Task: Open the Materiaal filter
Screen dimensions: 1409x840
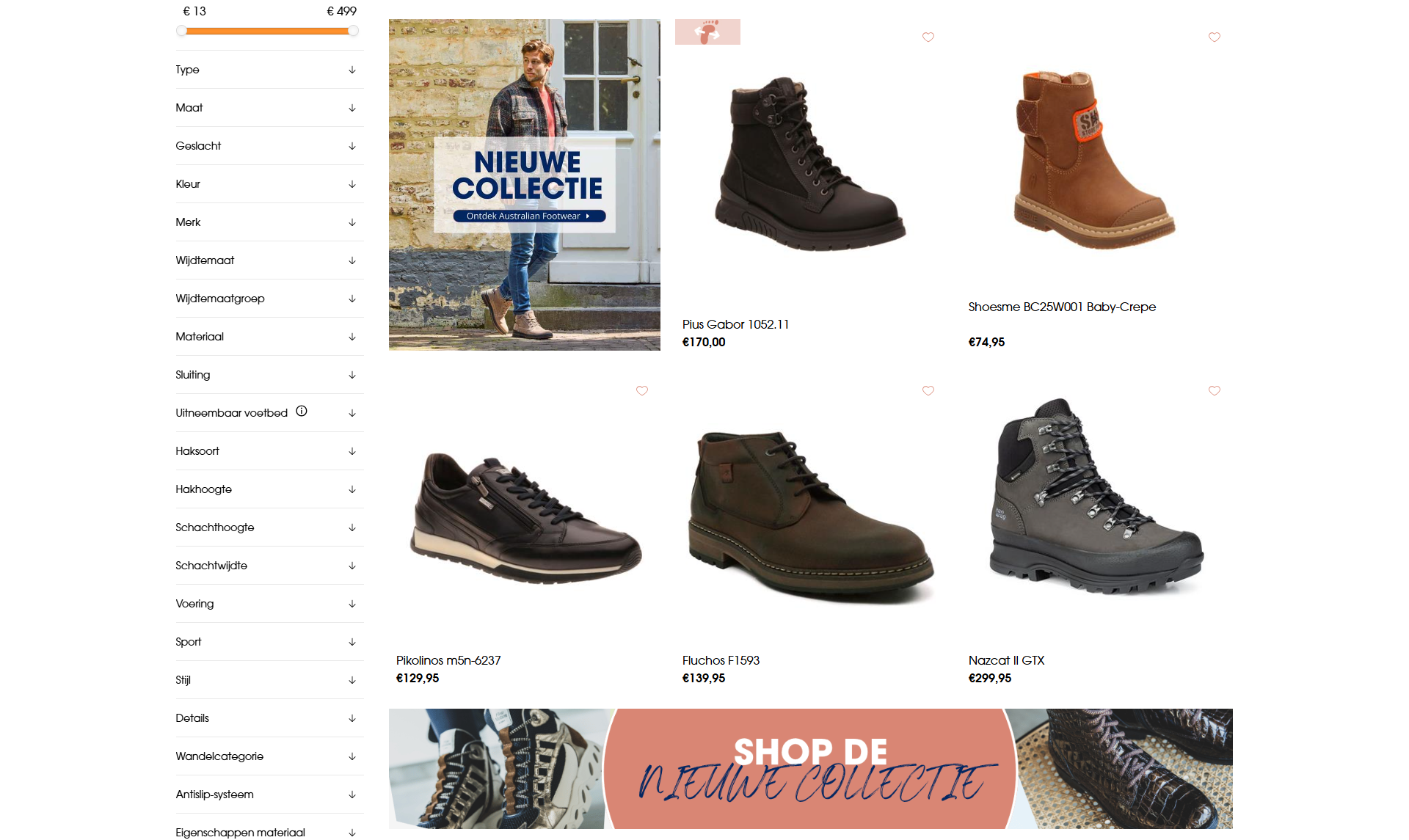Action: pyautogui.click(x=269, y=337)
